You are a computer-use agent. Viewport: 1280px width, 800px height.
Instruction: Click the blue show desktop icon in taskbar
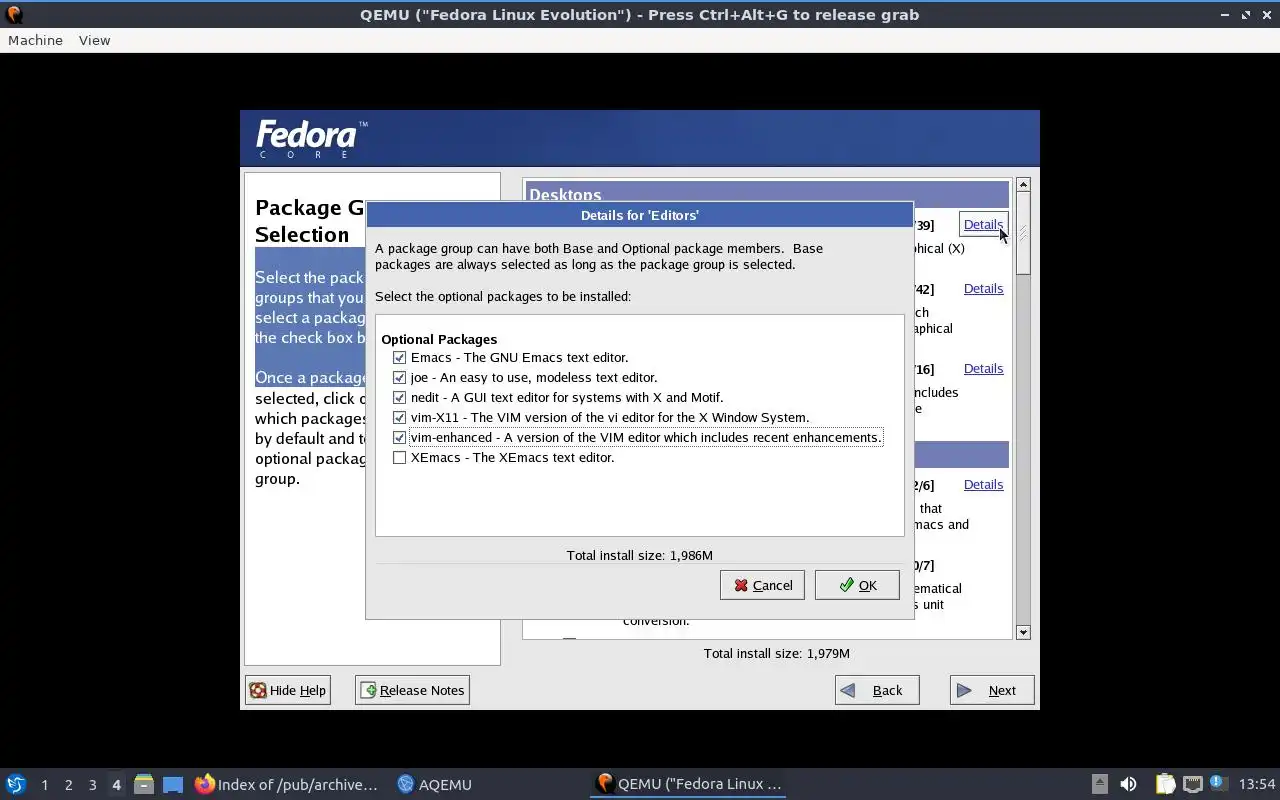(173, 784)
